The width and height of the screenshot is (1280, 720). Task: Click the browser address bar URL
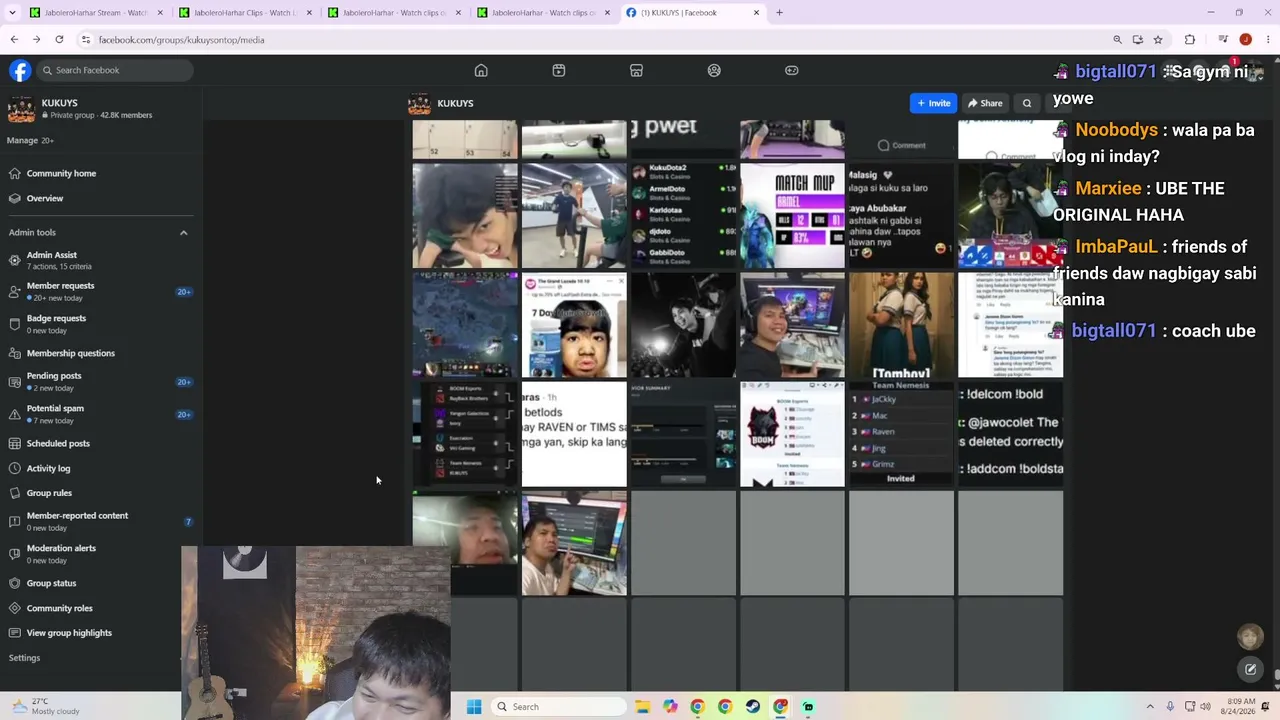[181, 40]
